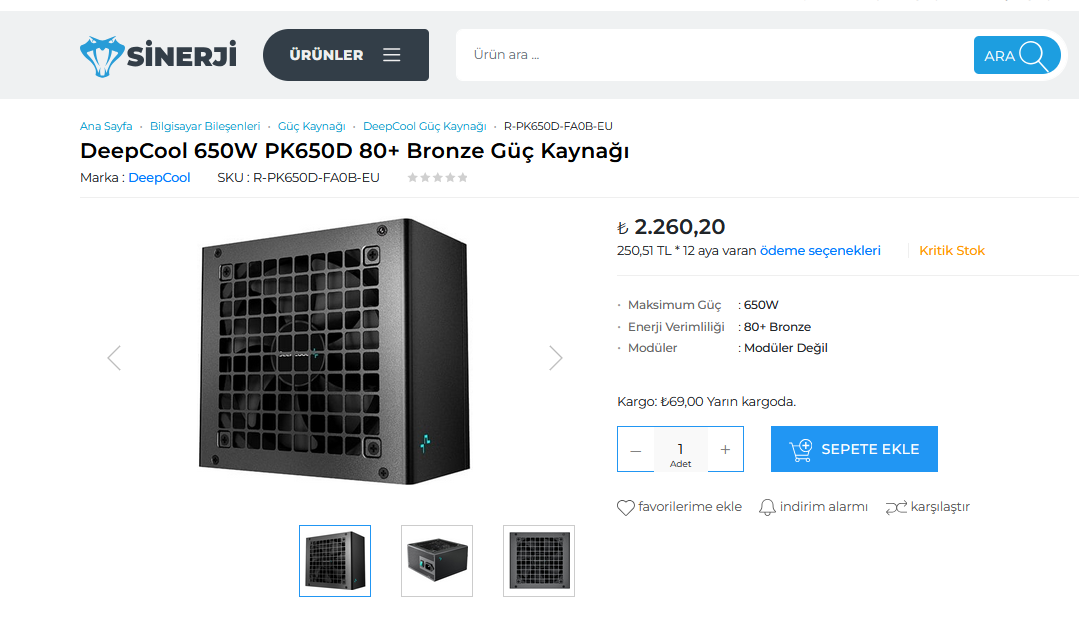Focus the Ürün ara search field
Screen dimensions: 1079x629
pyautogui.click(x=710, y=55)
